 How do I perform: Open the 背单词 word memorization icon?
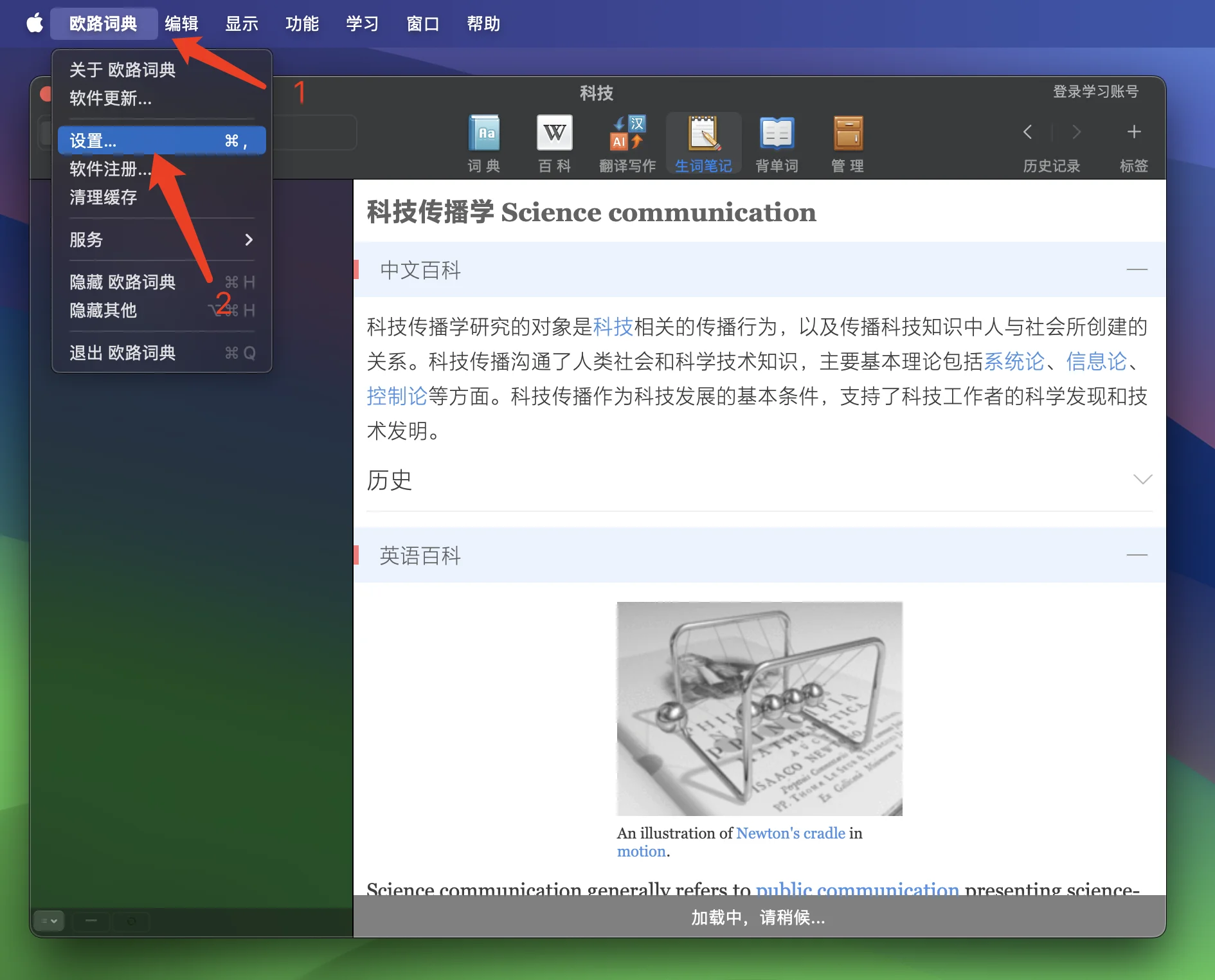[x=777, y=144]
